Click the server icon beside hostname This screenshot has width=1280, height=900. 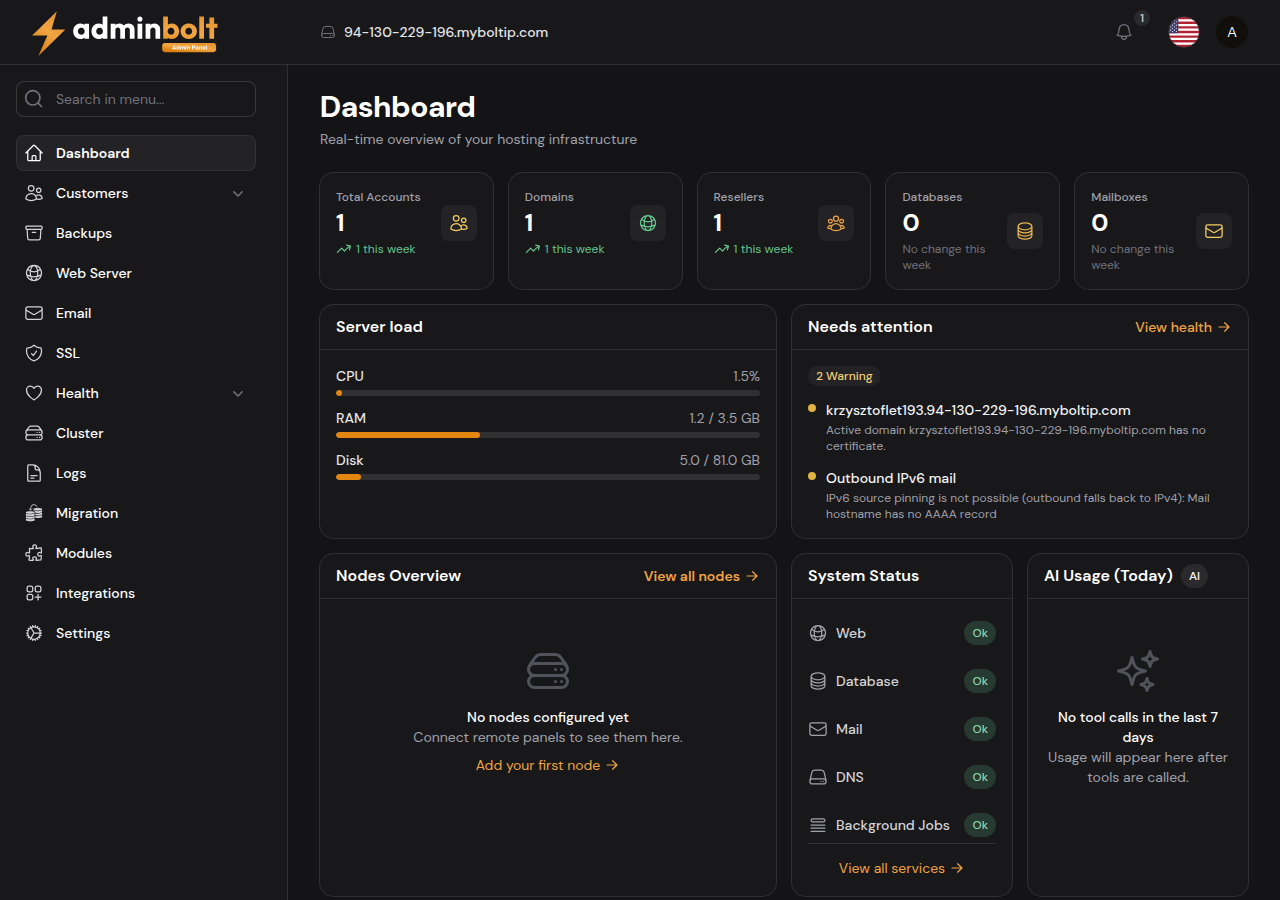point(327,32)
